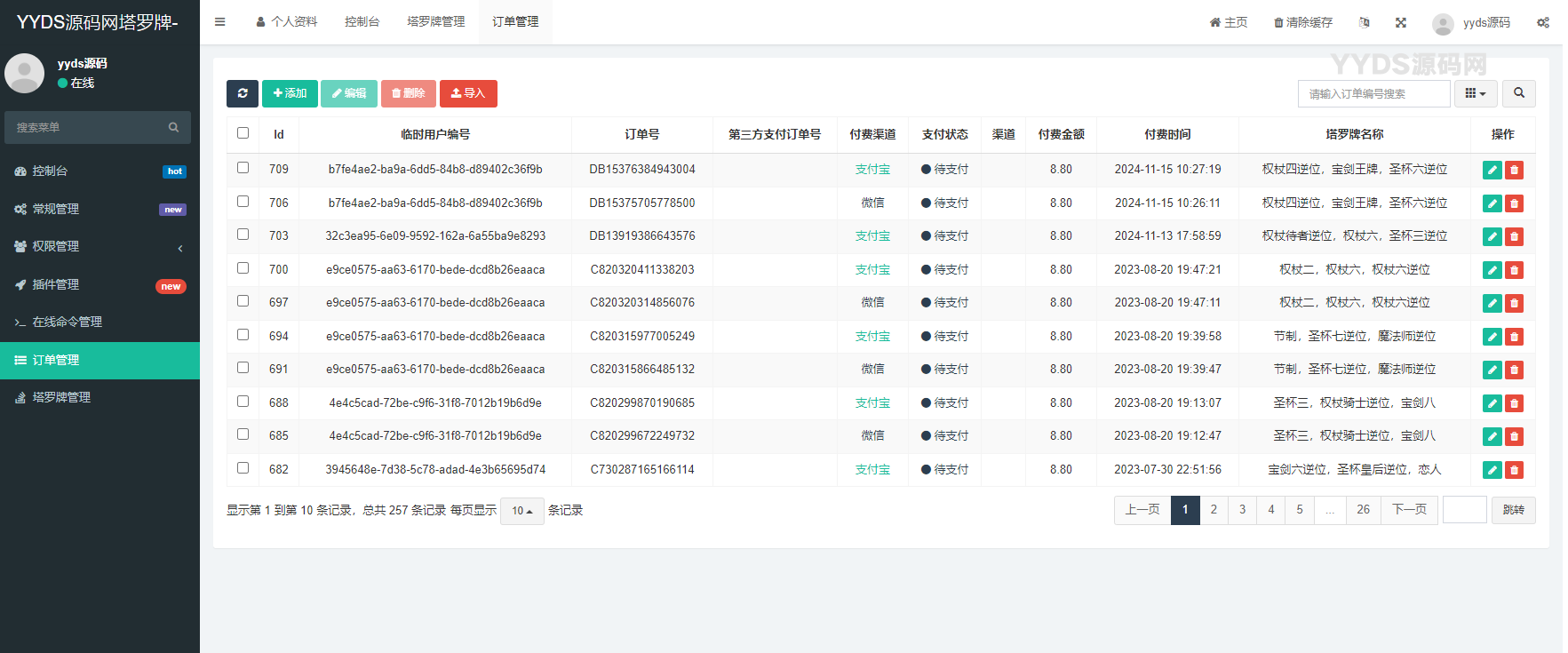Switch to the 塔罗牌管理 top tab
This screenshot has height=653, width=1568.
[x=435, y=22]
